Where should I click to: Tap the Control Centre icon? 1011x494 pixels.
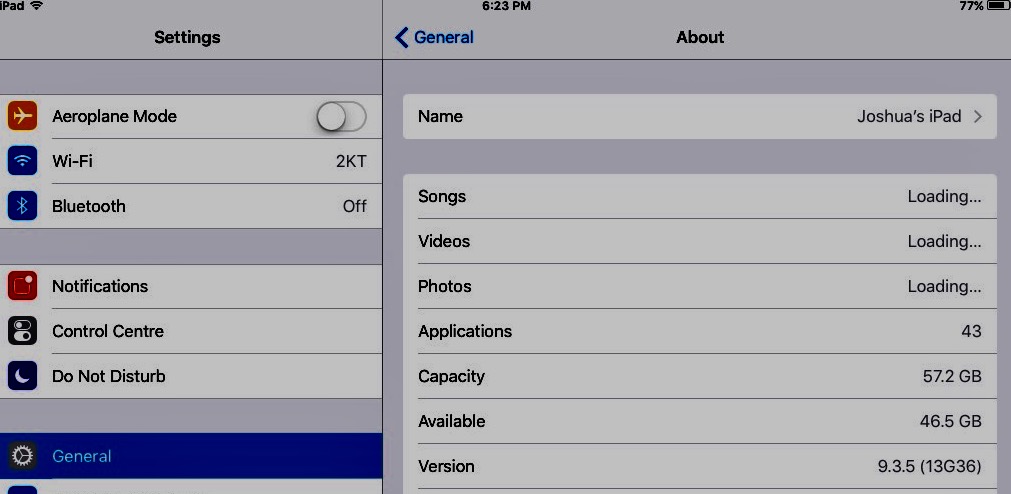(22, 331)
